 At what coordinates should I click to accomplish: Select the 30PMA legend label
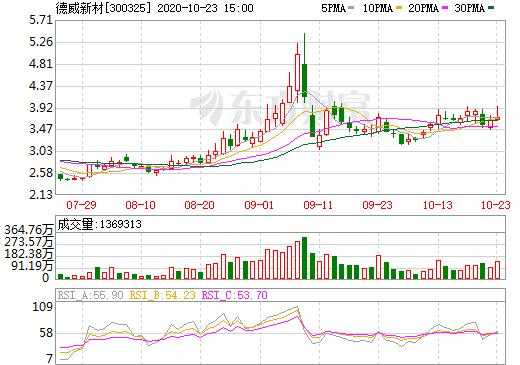[x=469, y=8]
